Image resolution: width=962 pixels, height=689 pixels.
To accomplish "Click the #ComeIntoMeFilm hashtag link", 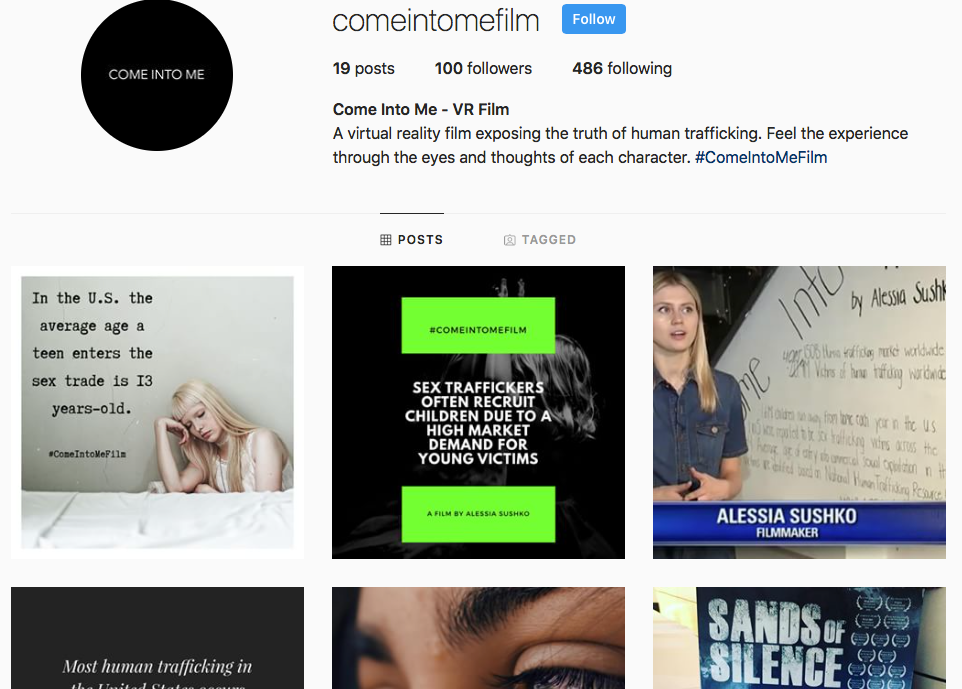I will point(761,157).
